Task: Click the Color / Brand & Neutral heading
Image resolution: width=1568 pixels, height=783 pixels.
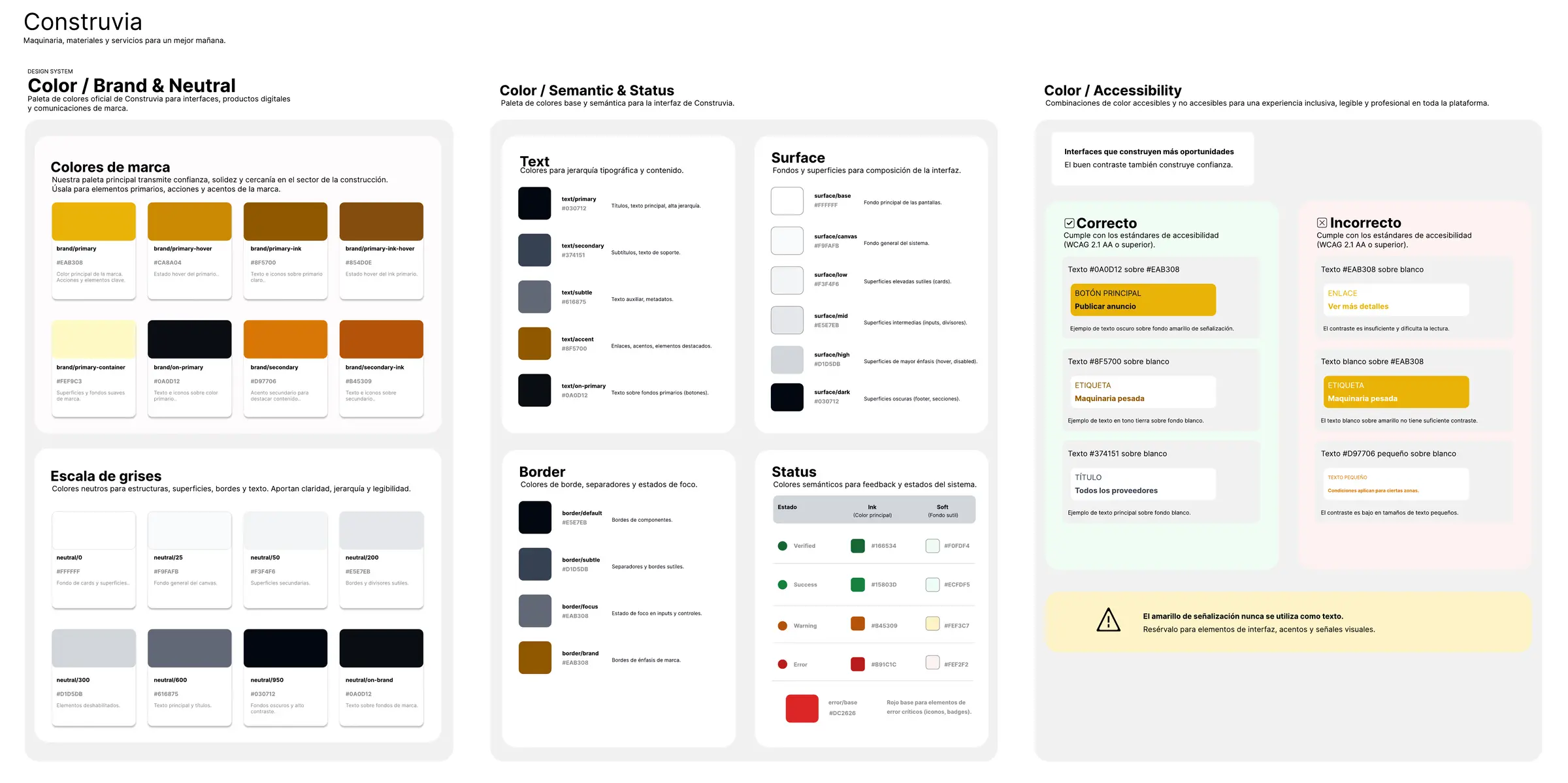Action: (131, 86)
